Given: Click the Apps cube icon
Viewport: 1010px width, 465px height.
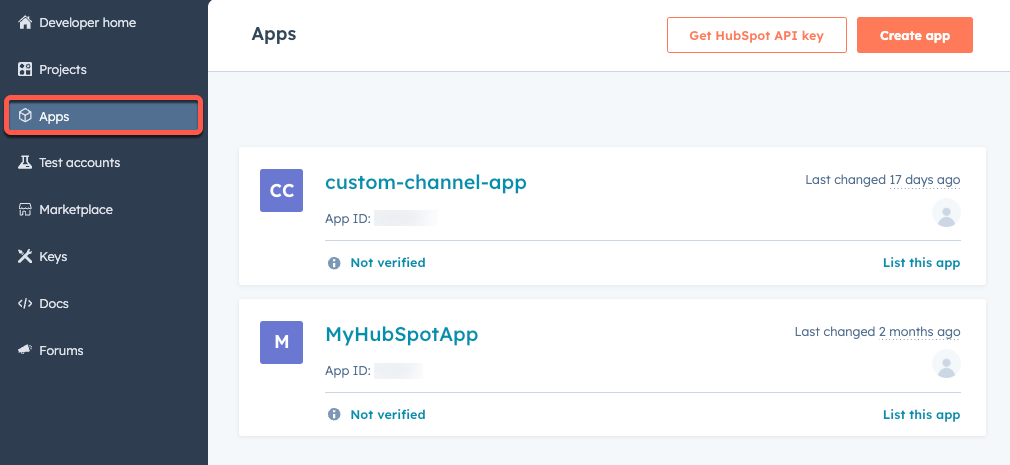Looking at the screenshot, I should 24,116.
